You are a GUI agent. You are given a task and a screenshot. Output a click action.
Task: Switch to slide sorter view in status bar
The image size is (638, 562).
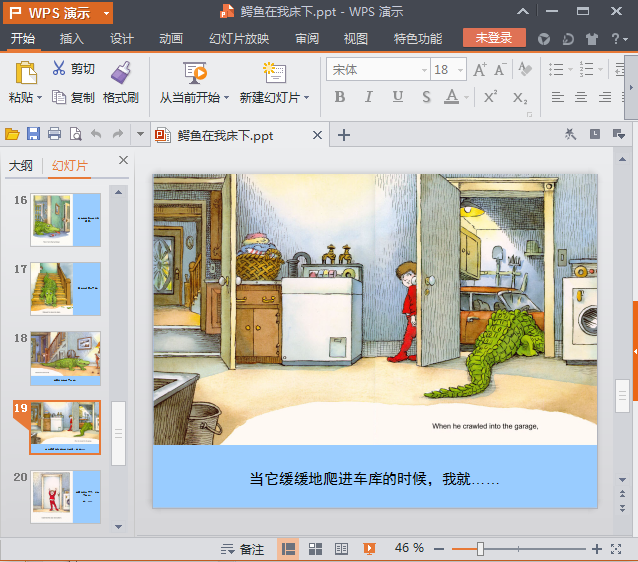point(315,549)
